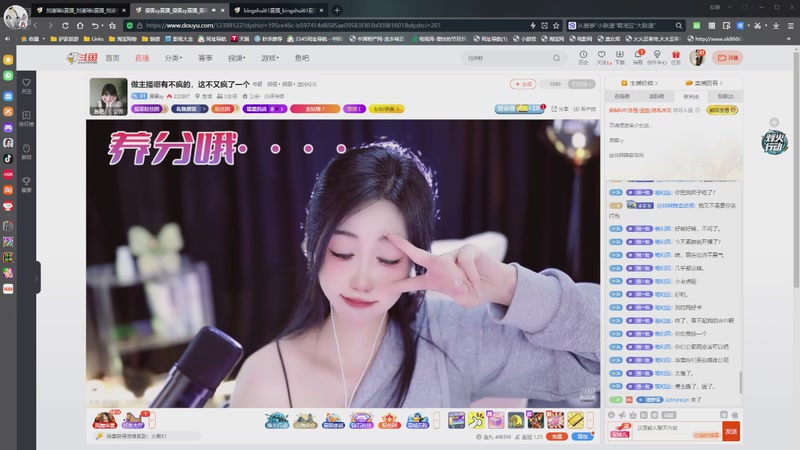Click the 分享 share link
This screenshot has height=450, width=800.
pos(560,109)
